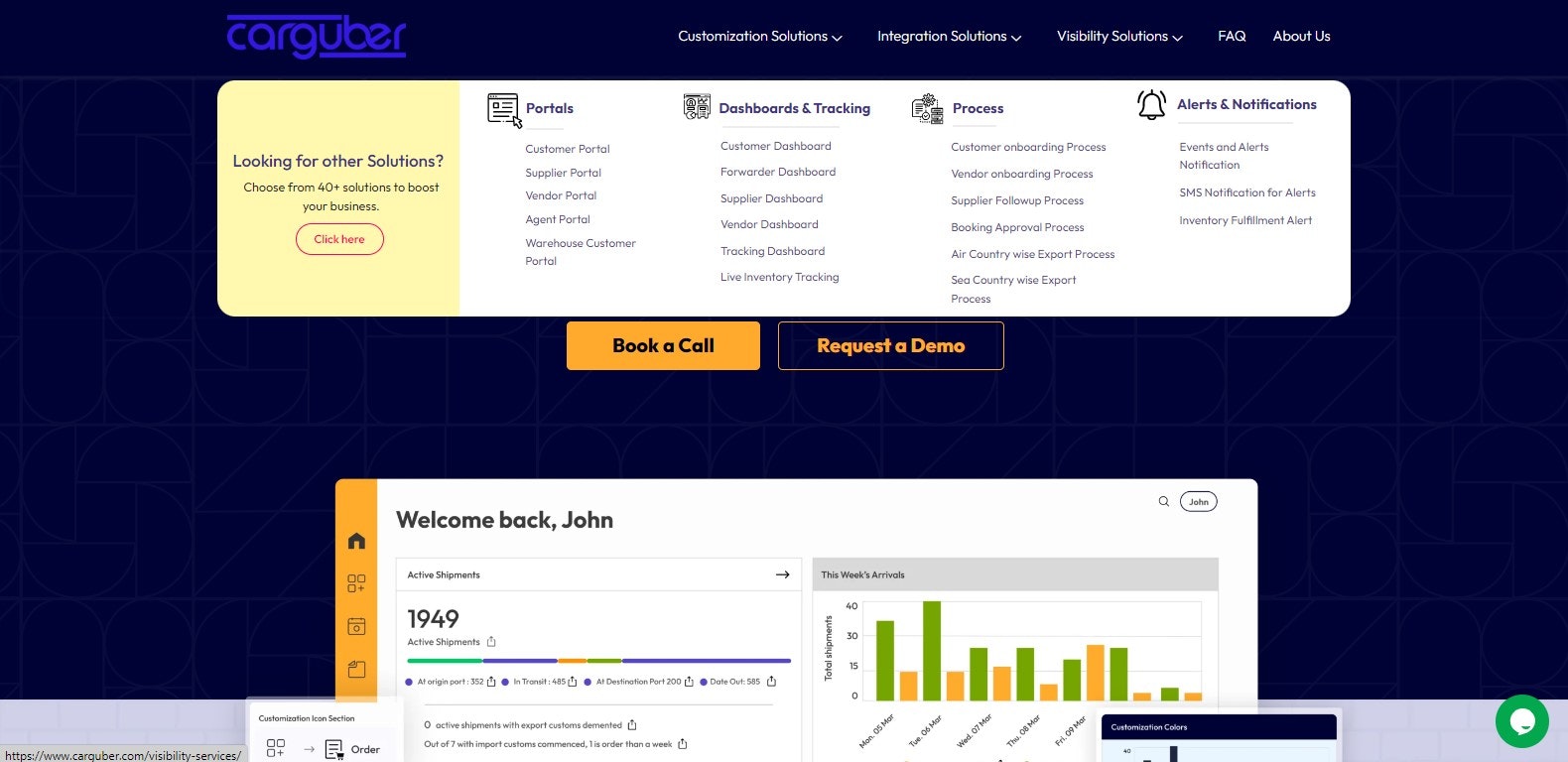1568x762 pixels.
Task: Open Customer Dashboard link
Action: pyautogui.click(x=776, y=146)
